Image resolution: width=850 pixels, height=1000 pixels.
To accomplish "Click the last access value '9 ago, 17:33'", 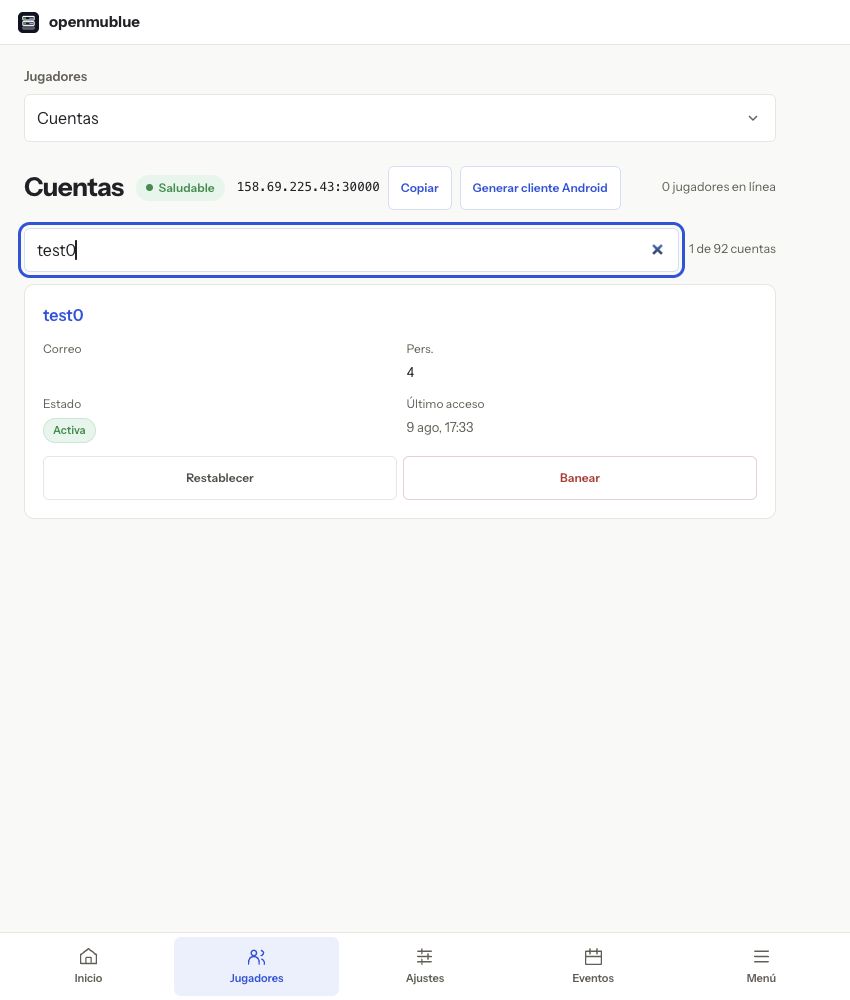I will pyautogui.click(x=440, y=427).
